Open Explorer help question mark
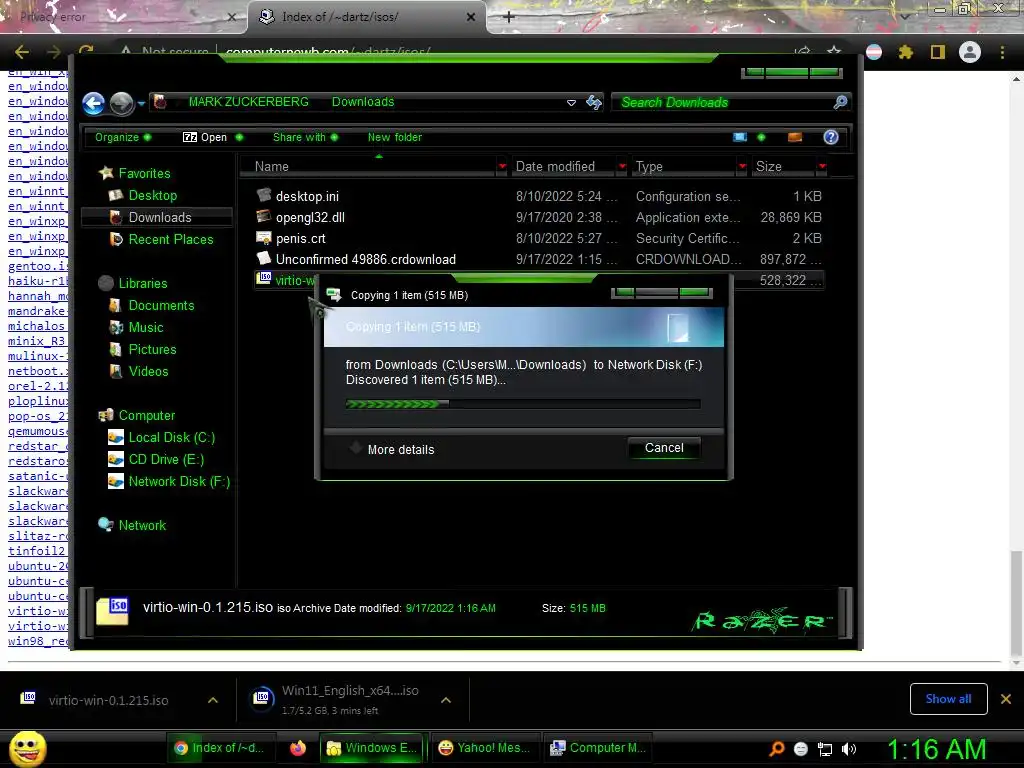 coord(831,137)
